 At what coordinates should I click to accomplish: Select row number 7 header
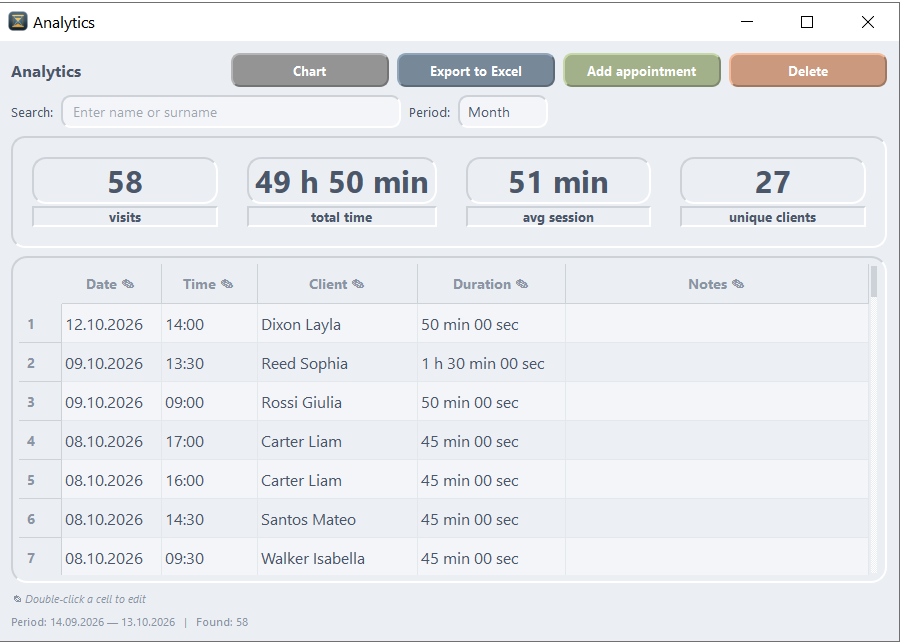coord(40,557)
